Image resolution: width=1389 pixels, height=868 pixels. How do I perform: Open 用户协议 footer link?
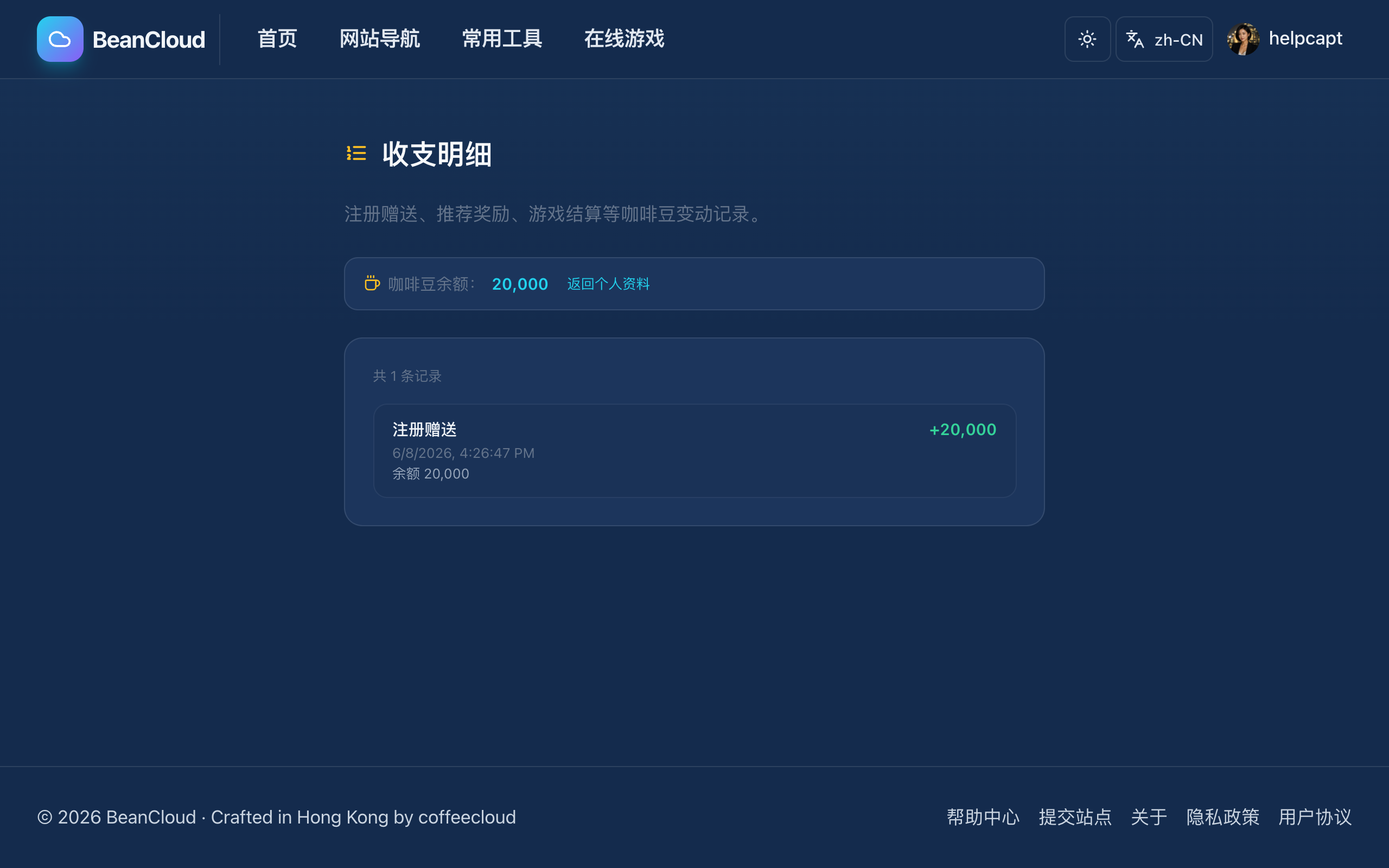[1315, 817]
